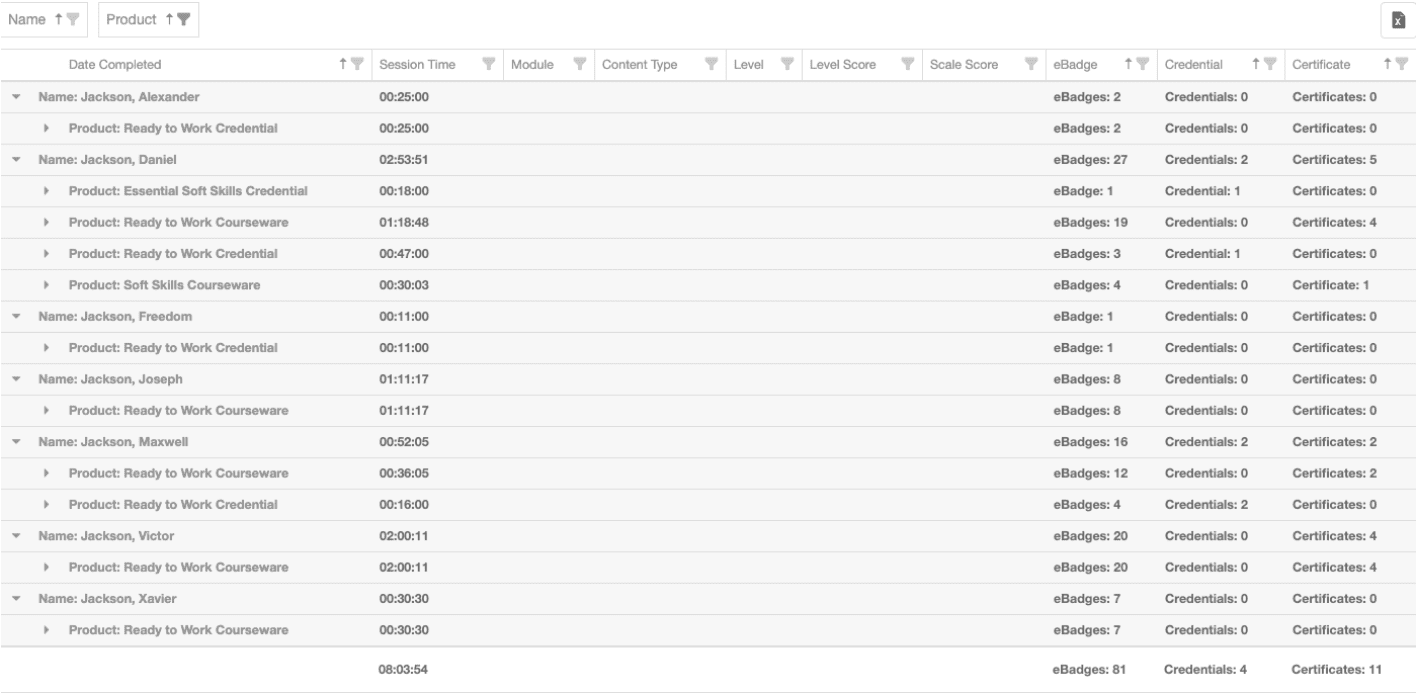
Task: Collapse the Jackson, Maxwell group
Action: click(x=17, y=442)
